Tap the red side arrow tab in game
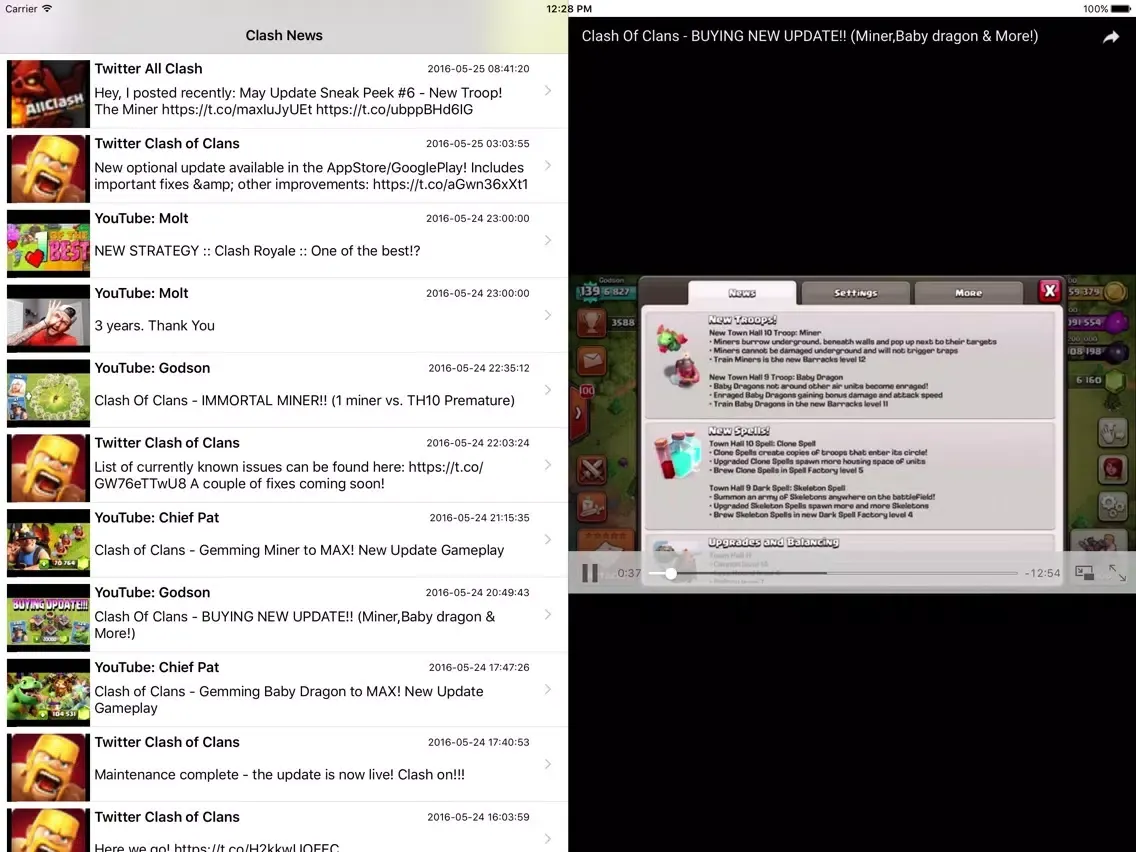Image resolution: width=1136 pixels, height=852 pixels. coord(579,413)
